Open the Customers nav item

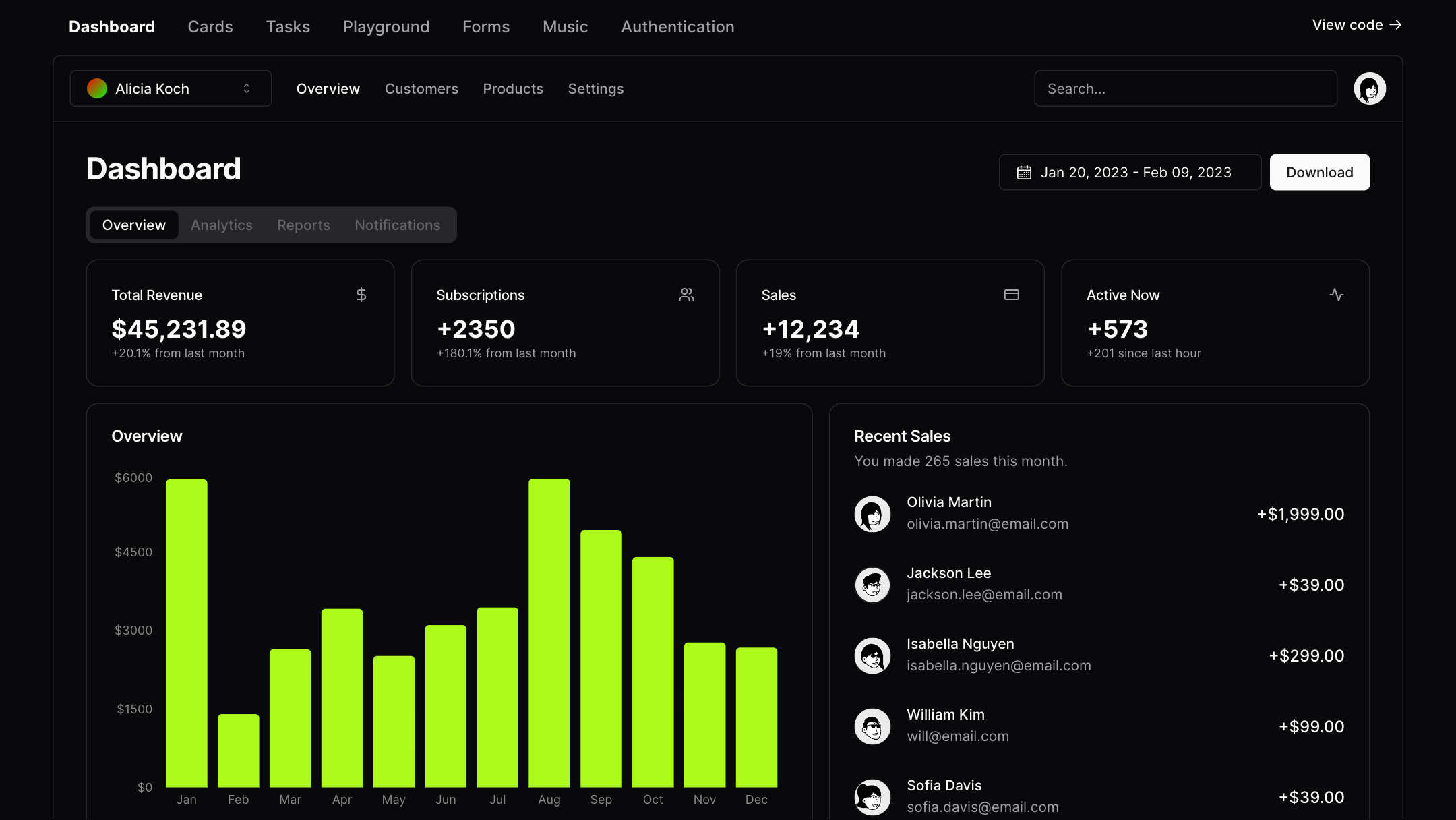[421, 89]
